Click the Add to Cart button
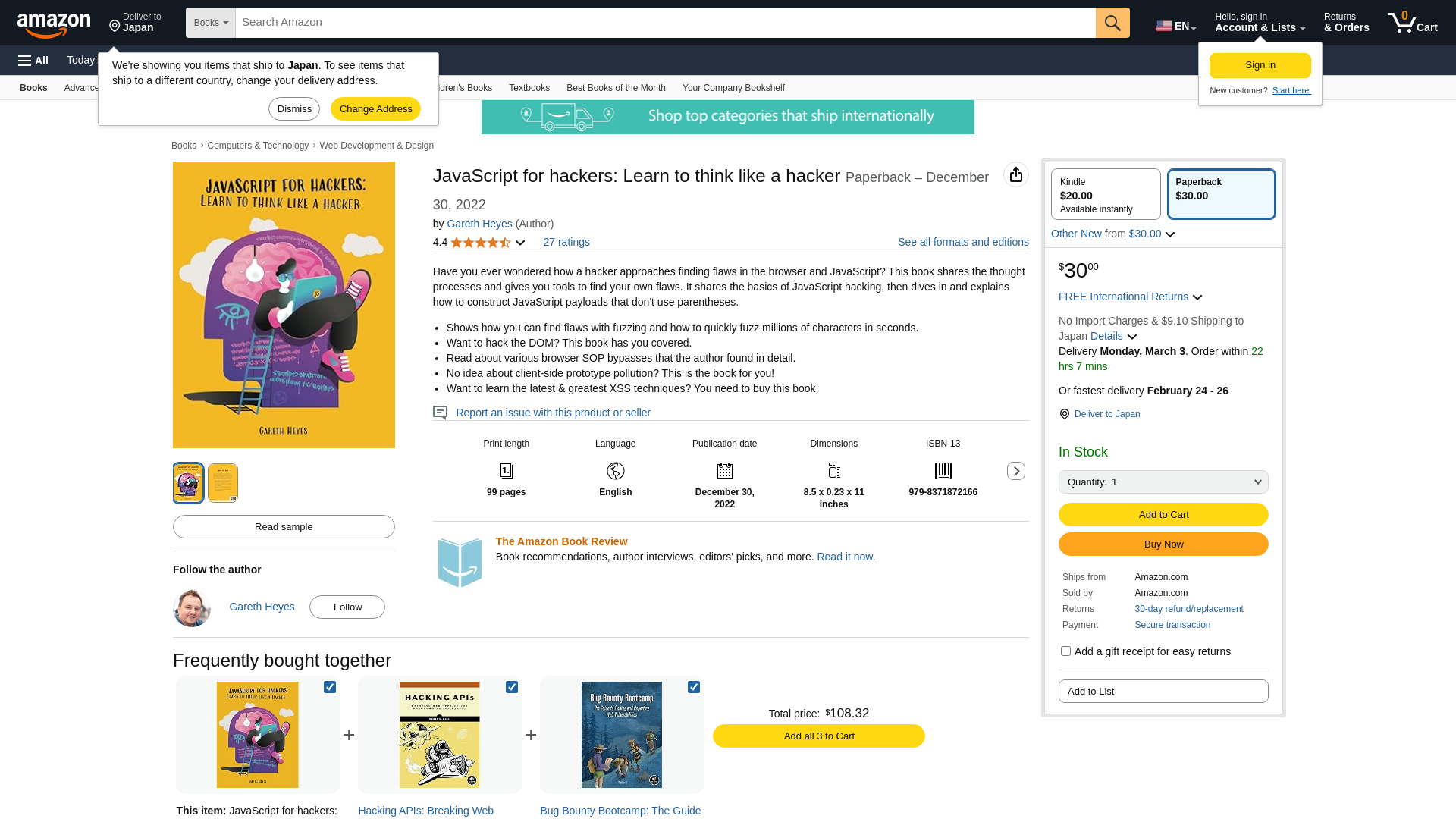 click(1163, 514)
